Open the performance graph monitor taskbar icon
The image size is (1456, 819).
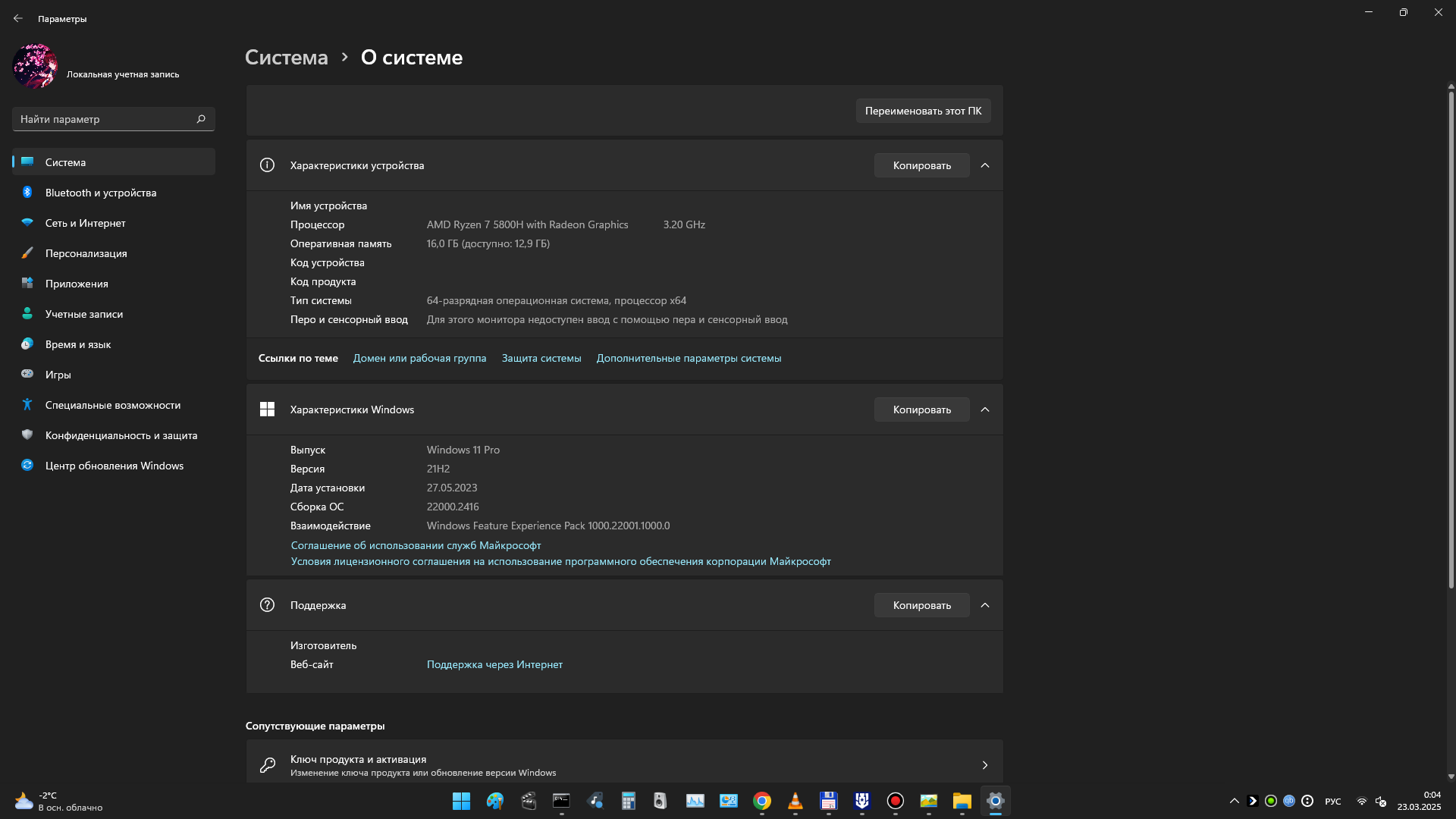pos(695,801)
